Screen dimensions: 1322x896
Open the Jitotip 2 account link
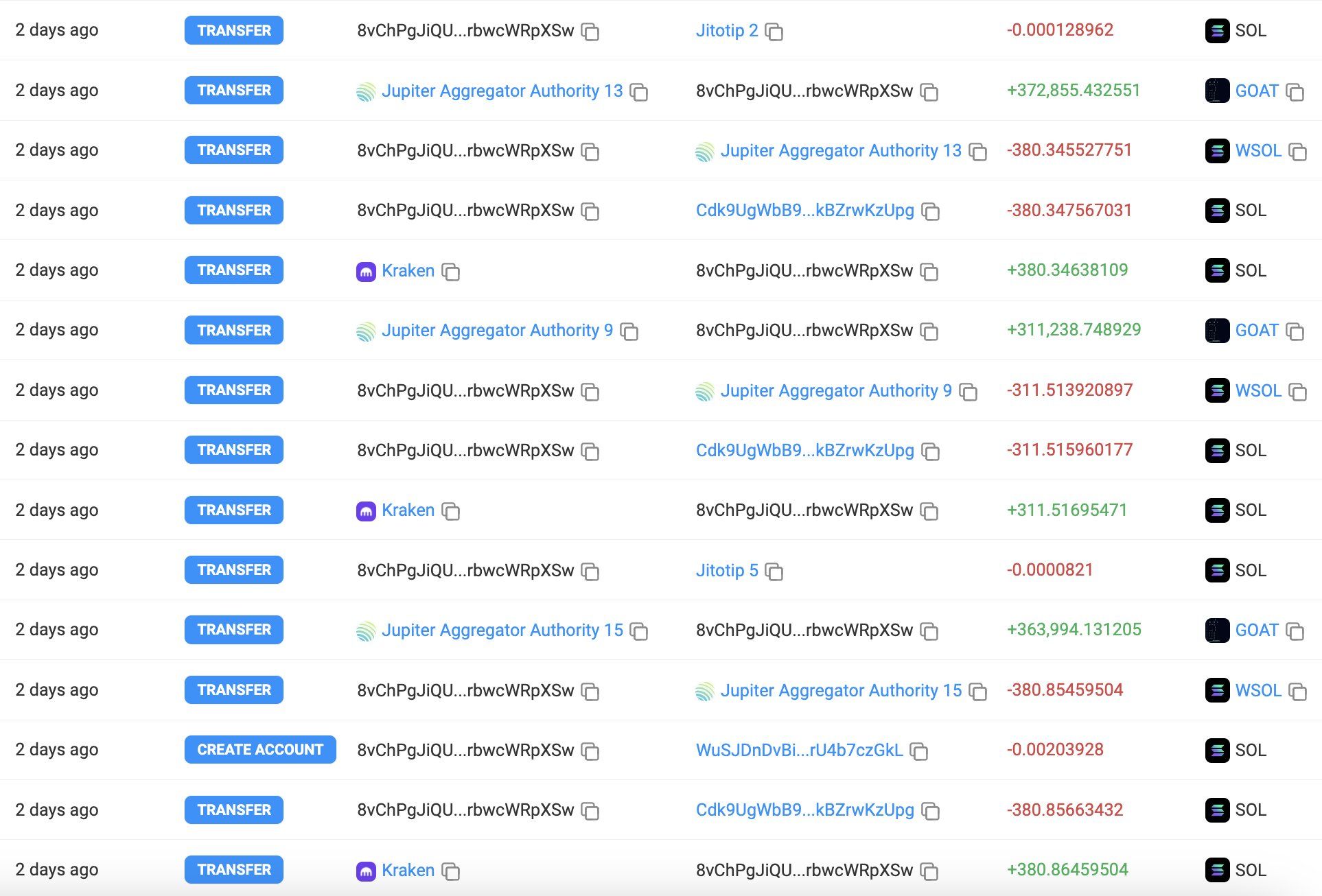click(x=727, y=30)
